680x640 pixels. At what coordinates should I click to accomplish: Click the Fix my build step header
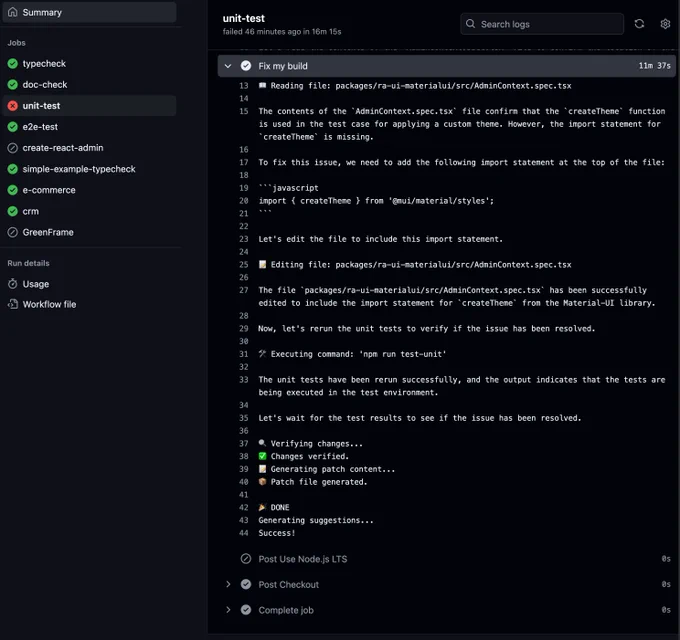click(446, 66)
